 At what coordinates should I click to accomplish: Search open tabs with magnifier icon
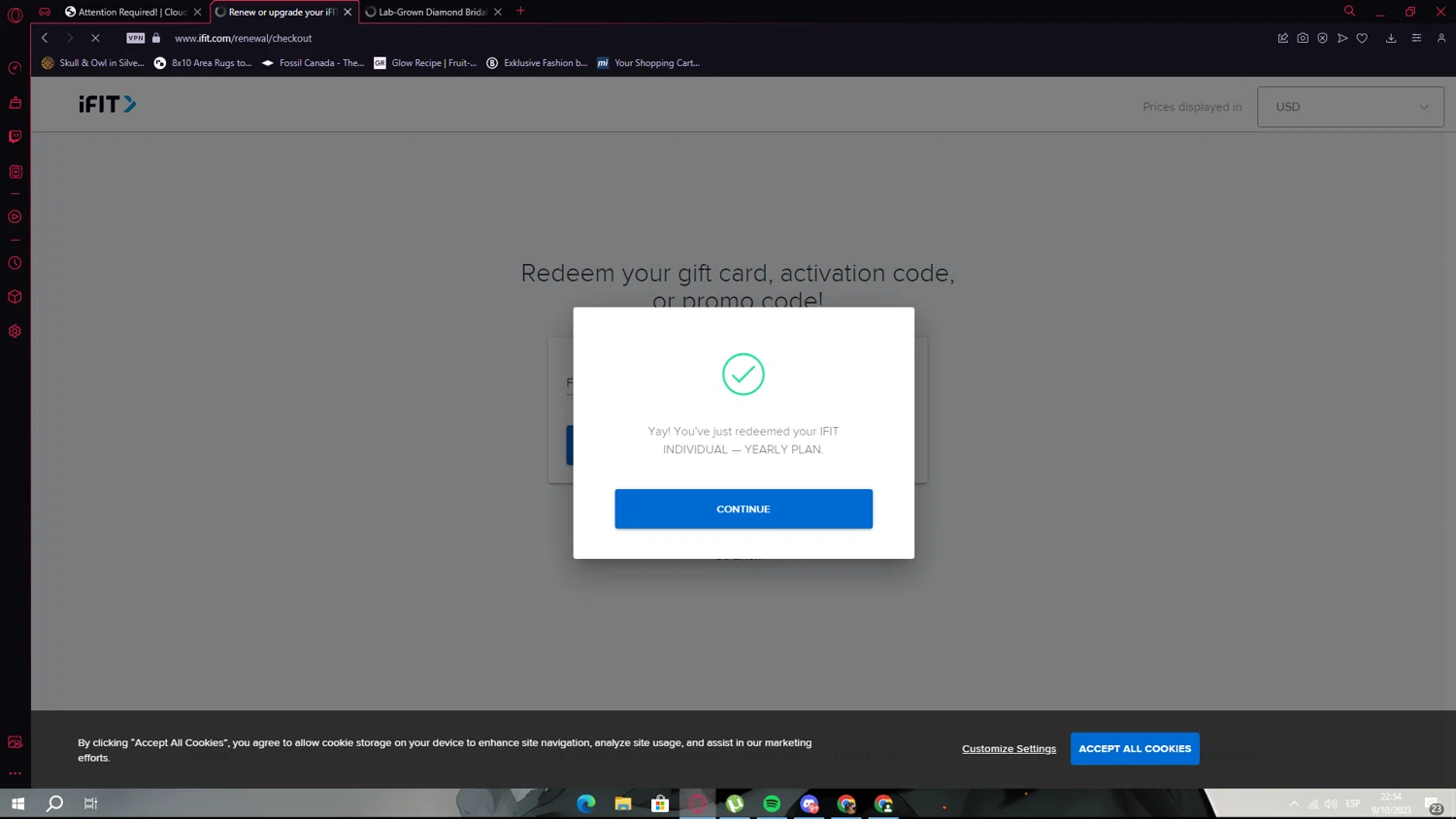1349,12
